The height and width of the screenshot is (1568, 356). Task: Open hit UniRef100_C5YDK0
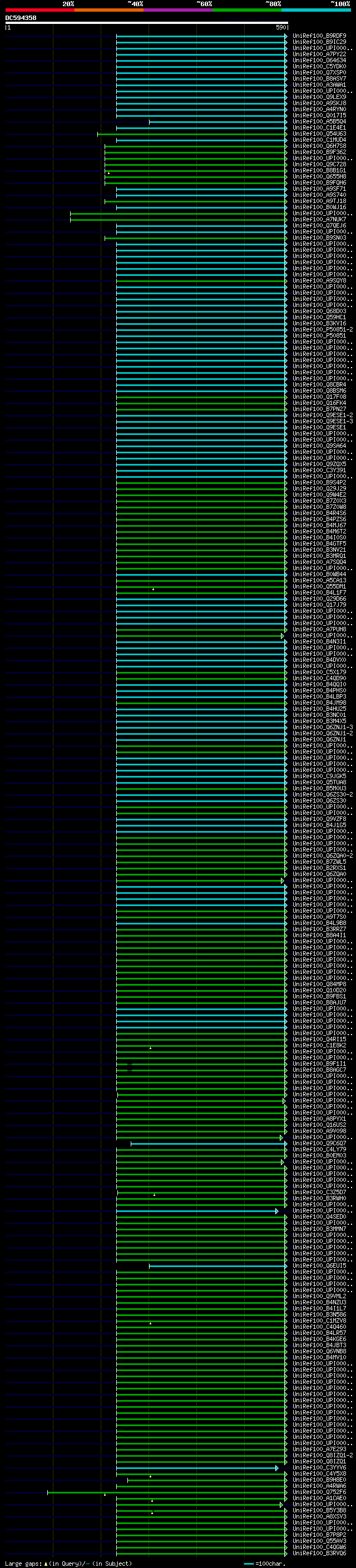[319, 66]
